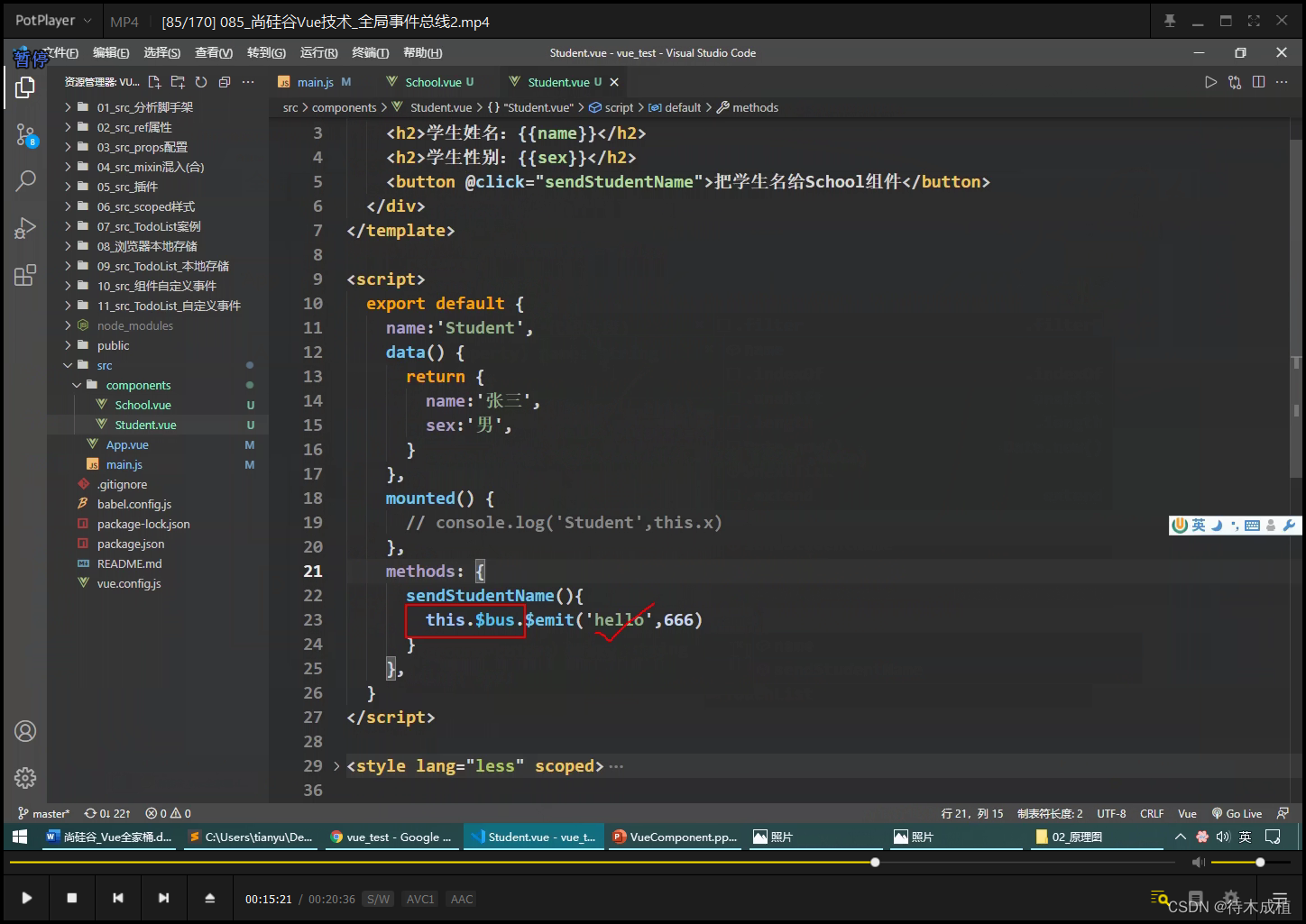Close the Student.vue editor tab

(614, 82)
